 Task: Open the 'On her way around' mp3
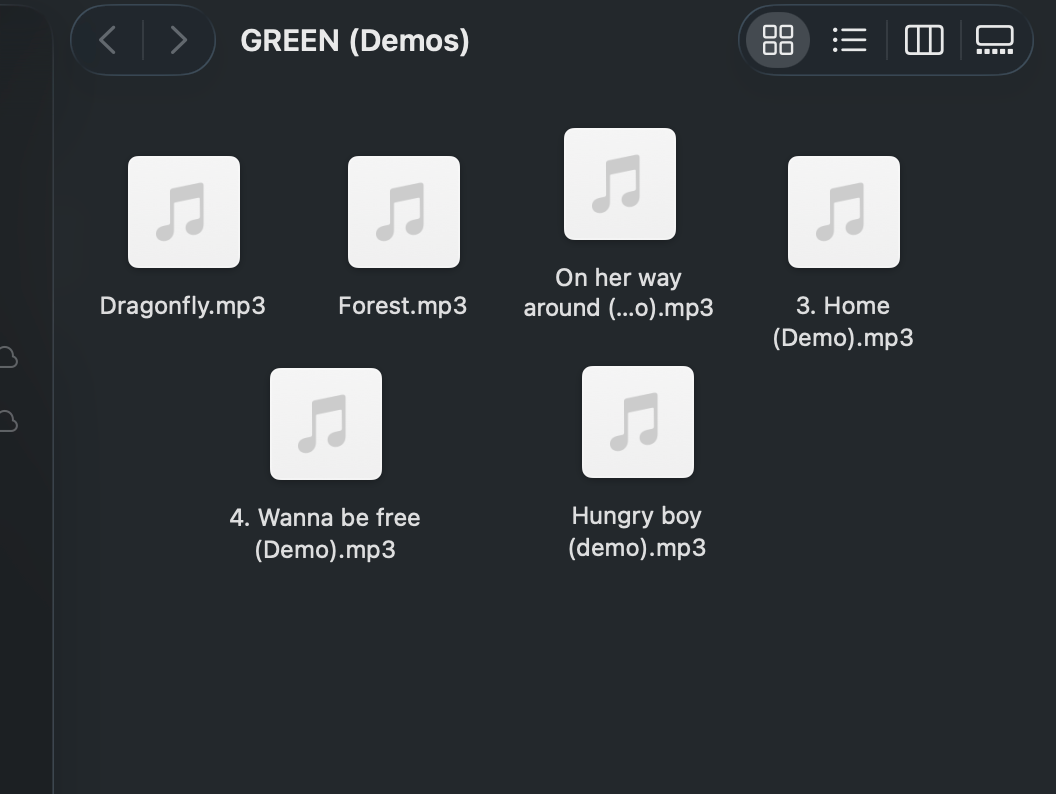619,184
